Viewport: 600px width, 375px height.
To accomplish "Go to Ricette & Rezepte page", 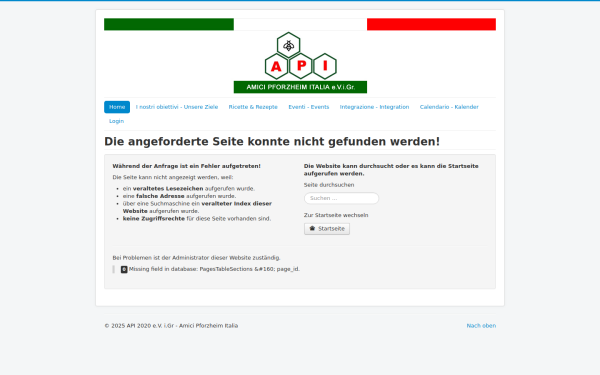I will [x=253, y=107].
